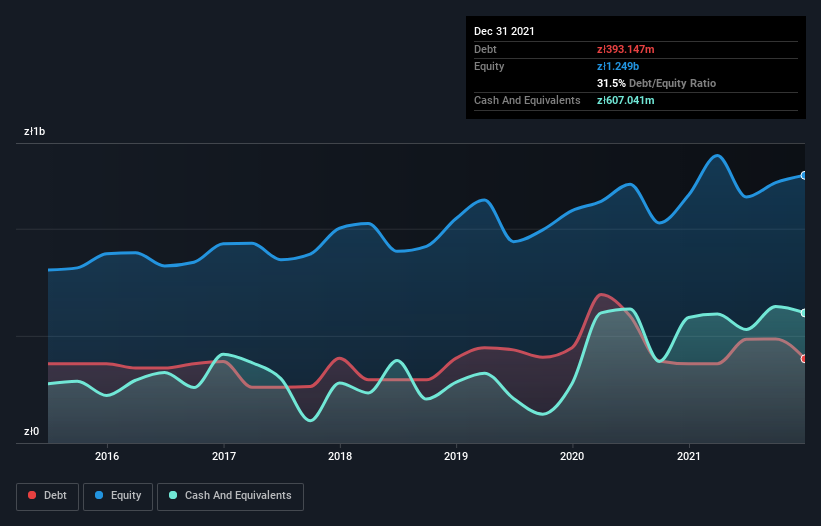The image size is (821, 526).
Task: Click the zł607.041m cash value
Action: pyautogui.click(x=626, y=100)
